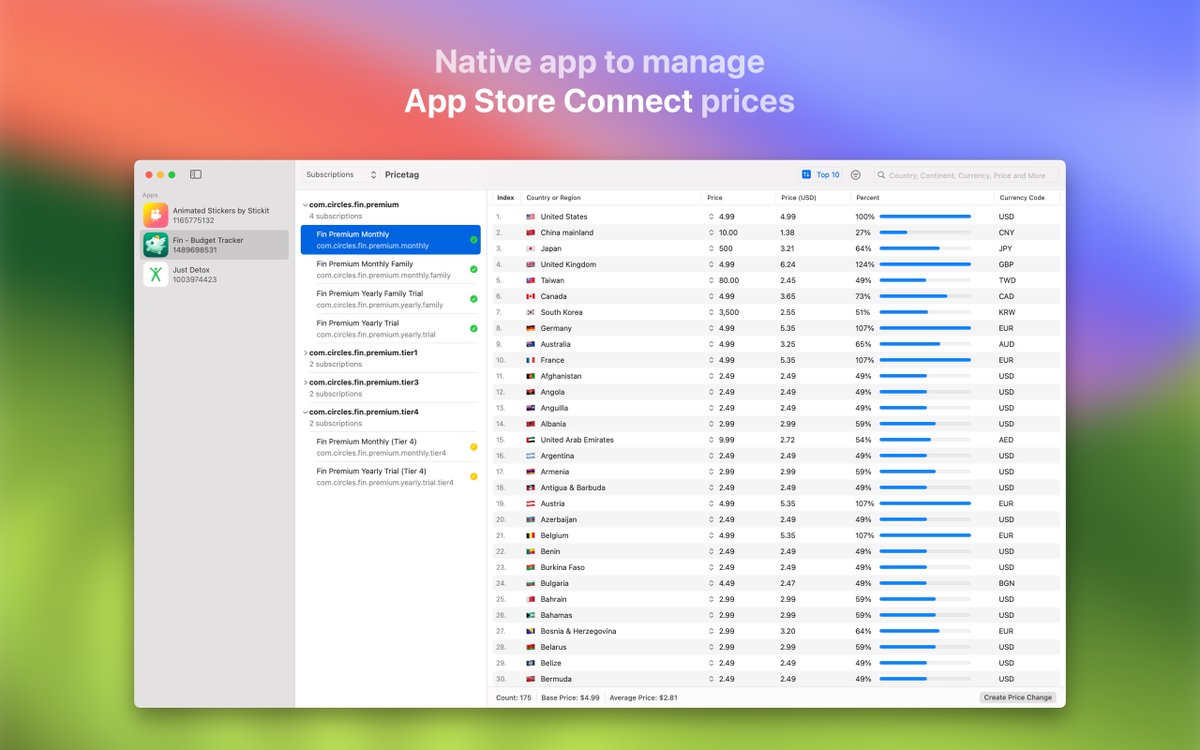Click the percent bar for China mainland
This screenshot has width=1200, height=750.
pos(925,233)
